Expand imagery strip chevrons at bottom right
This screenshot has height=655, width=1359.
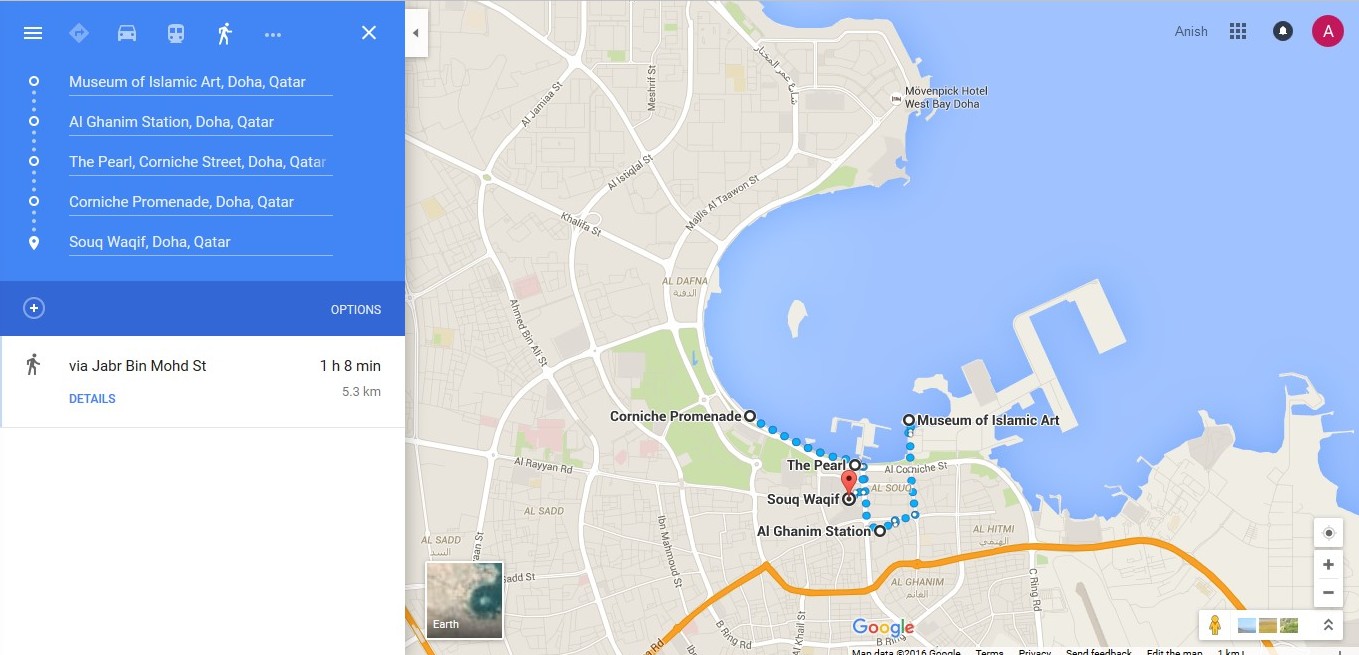[1328, 625]
